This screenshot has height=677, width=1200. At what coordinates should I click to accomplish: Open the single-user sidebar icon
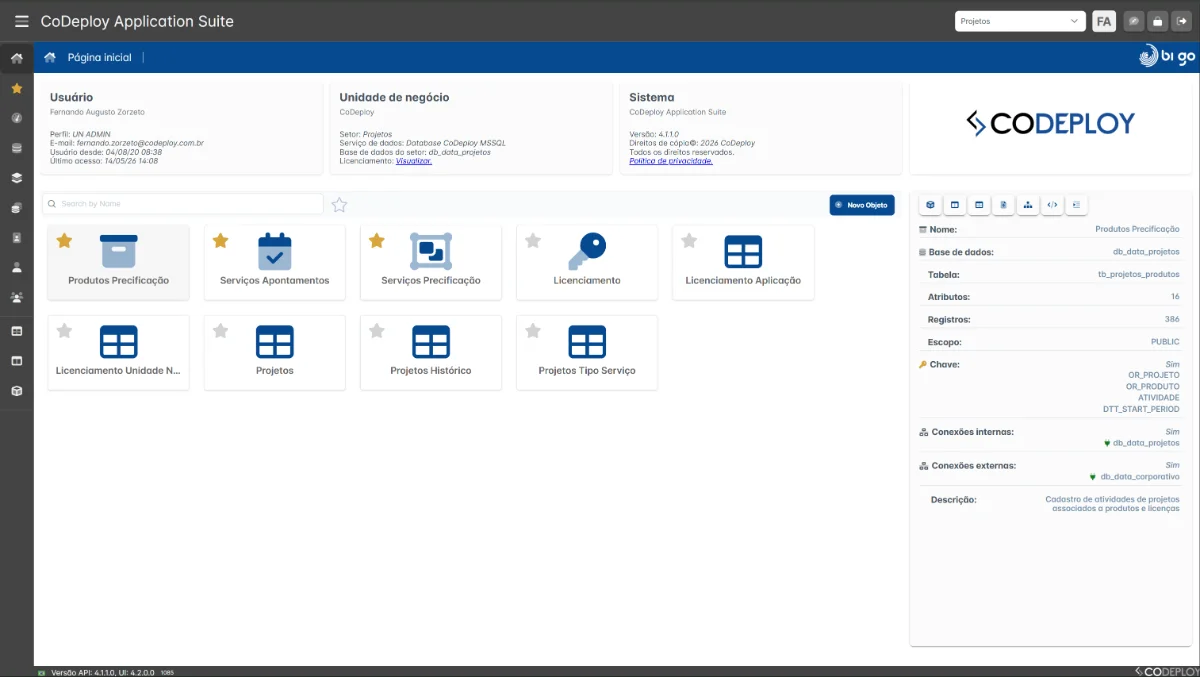[x=16, y=268]
